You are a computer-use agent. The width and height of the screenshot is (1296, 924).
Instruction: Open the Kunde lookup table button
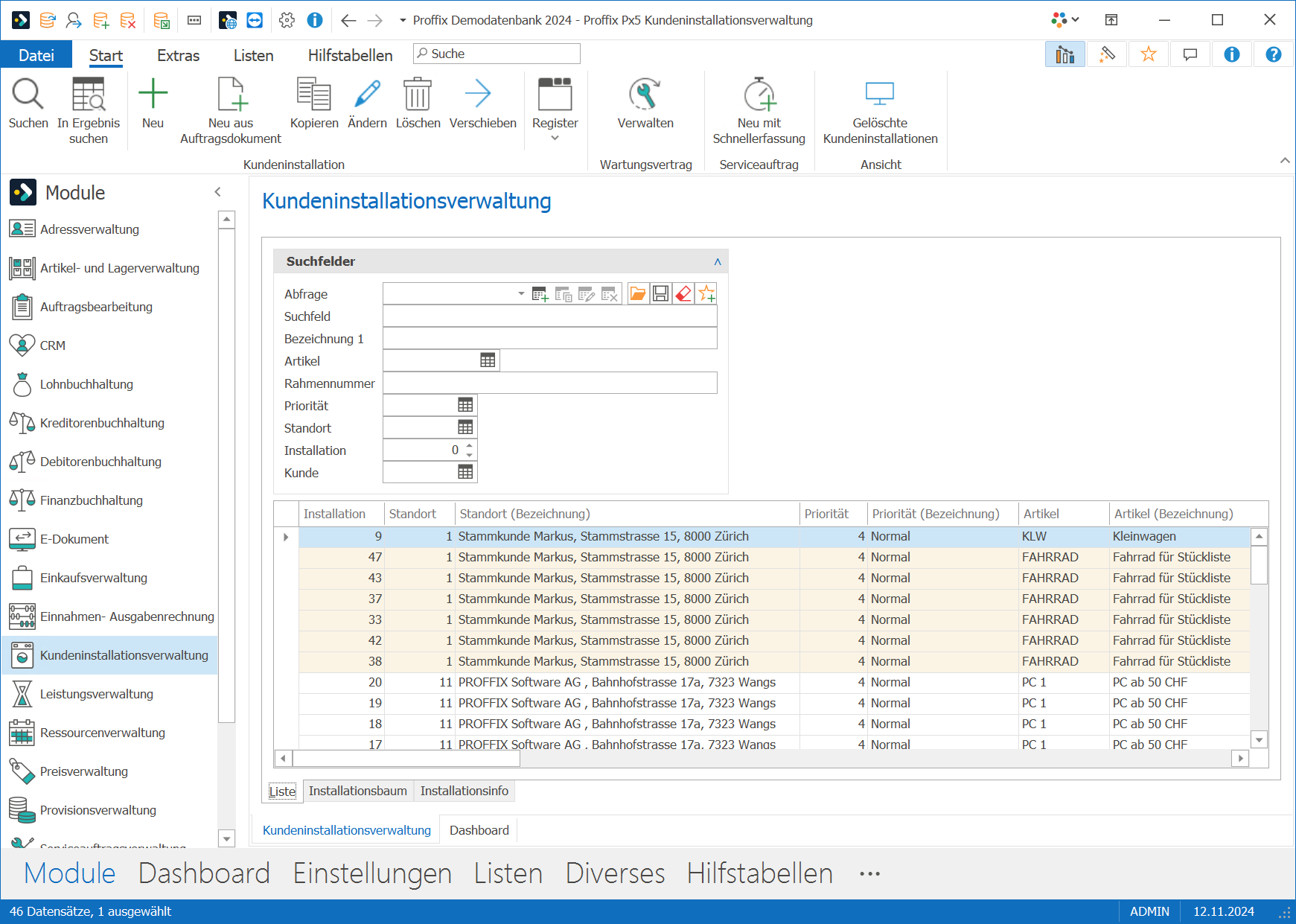pyautogui.click(x=465, y=472)
